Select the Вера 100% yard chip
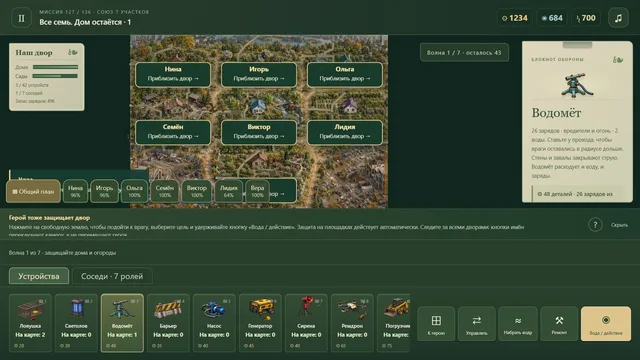This screenshot has height=360, width=640. 257,191
